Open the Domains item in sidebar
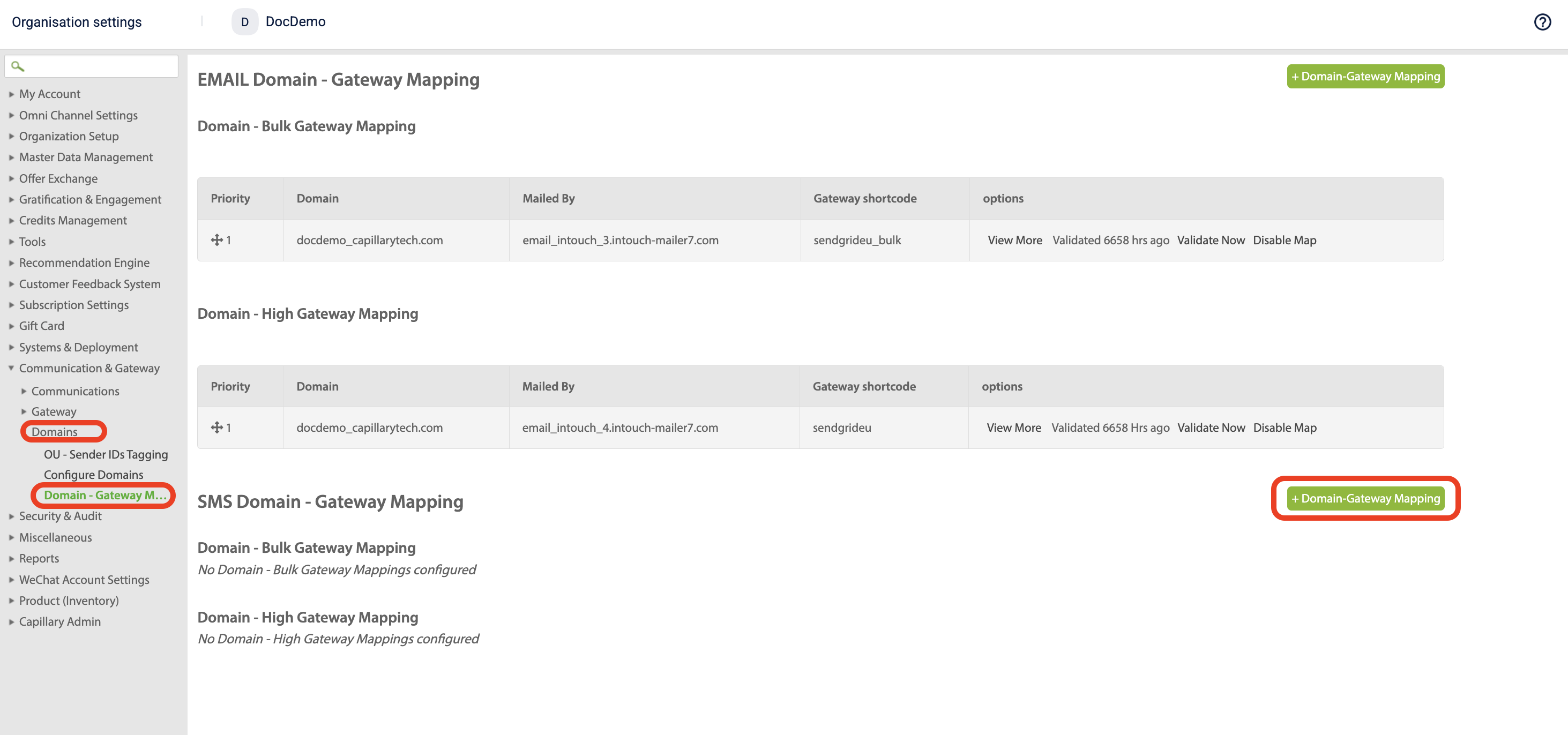The width and height of the screenshot is (1568, 735). 55,432
